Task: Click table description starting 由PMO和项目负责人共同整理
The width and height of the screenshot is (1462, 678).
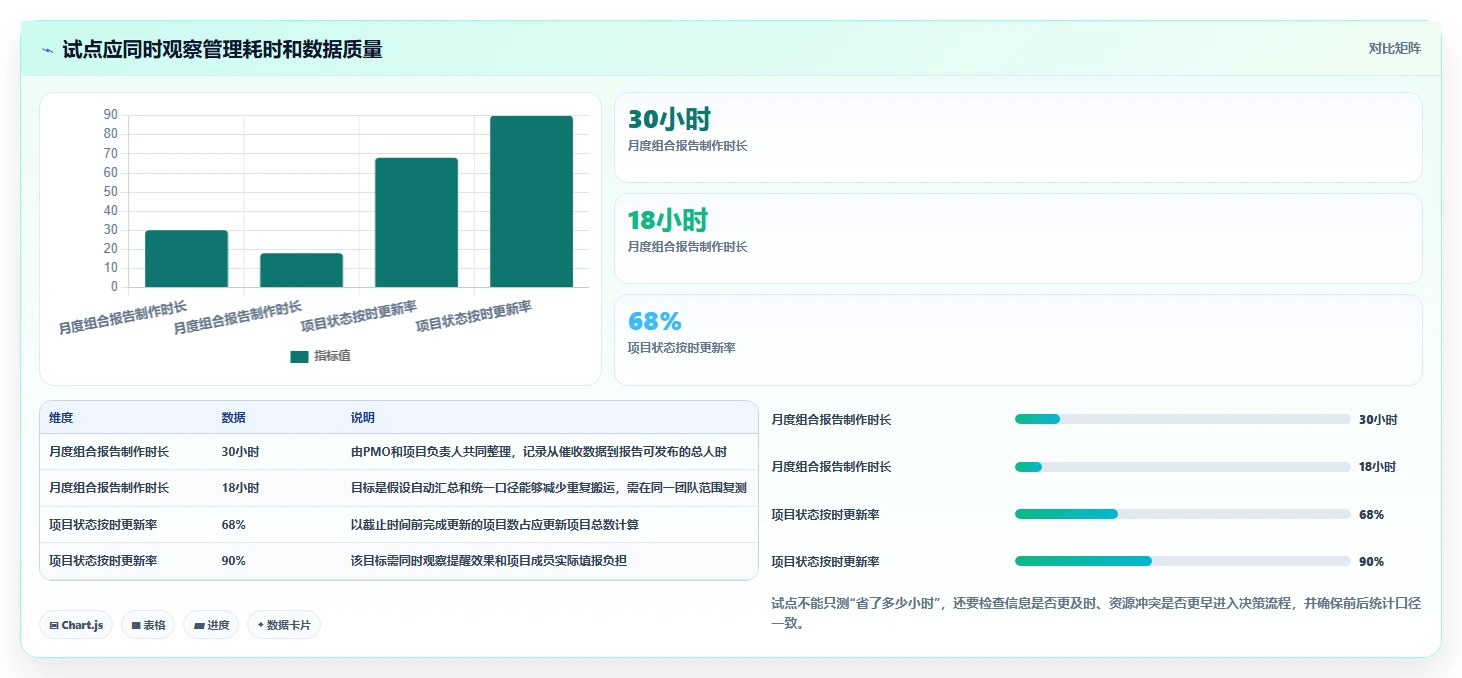Action: (538, 452)
